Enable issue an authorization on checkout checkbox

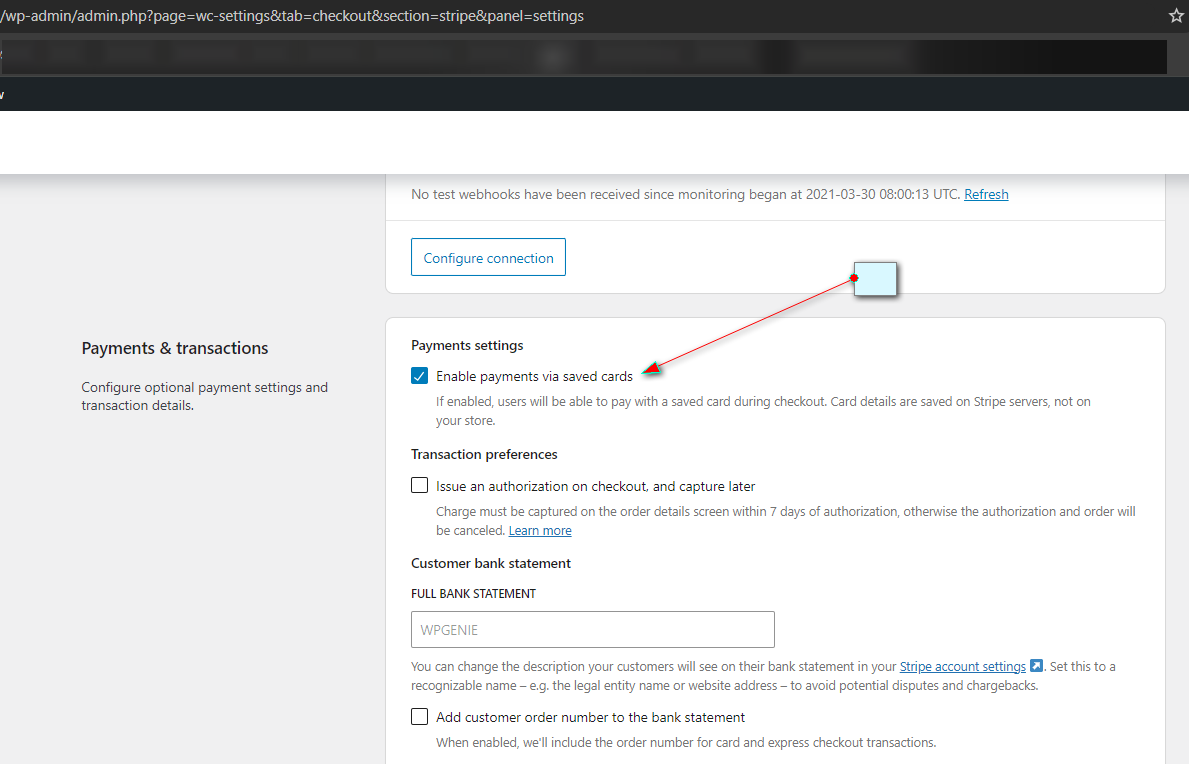coord(420,486)
